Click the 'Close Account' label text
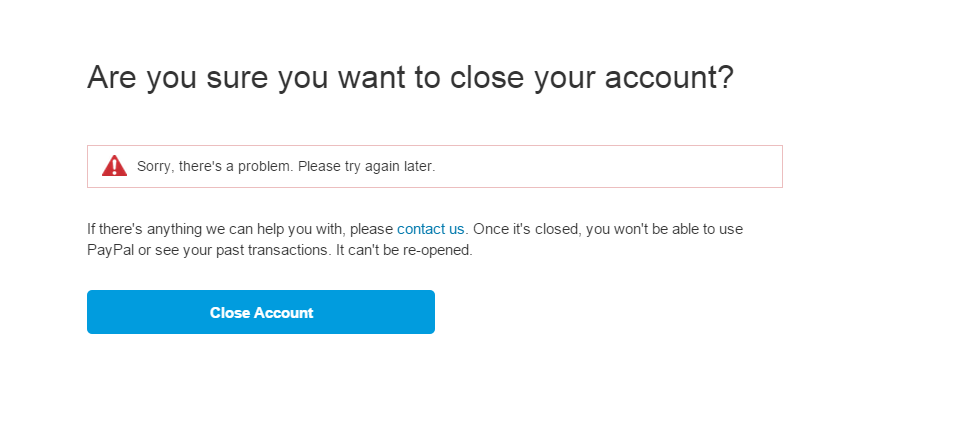968x445 pixels. (261, 312)
